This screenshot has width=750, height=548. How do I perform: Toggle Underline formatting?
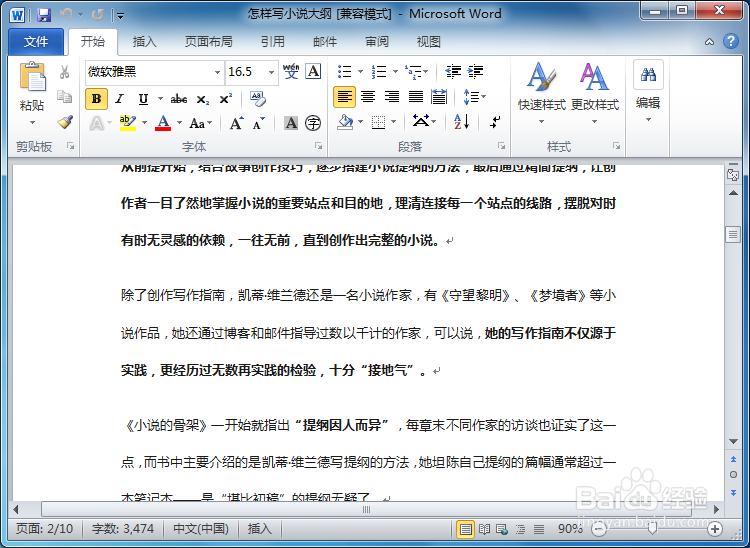[x=143, y=99]
